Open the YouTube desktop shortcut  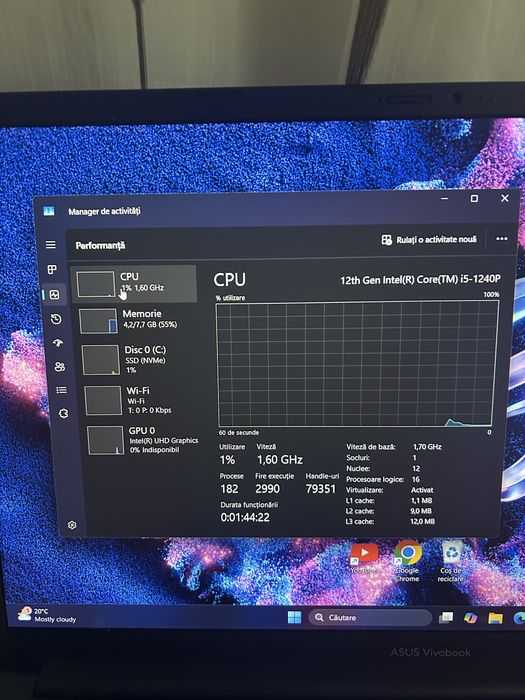(x=364, y=558)
